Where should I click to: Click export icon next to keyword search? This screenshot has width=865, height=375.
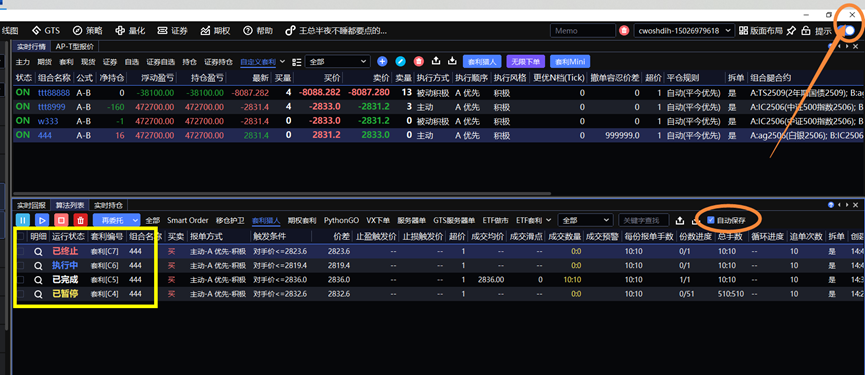(x=680, y=220)
